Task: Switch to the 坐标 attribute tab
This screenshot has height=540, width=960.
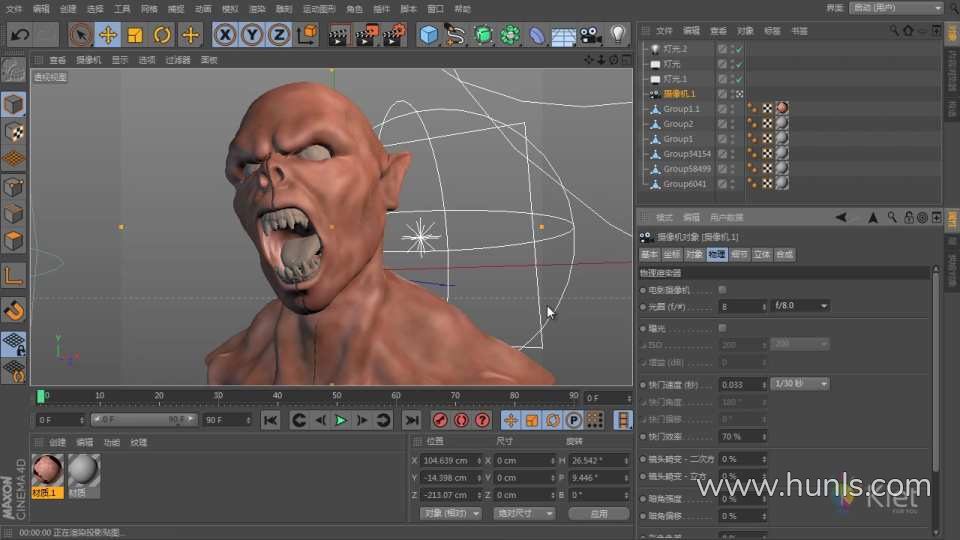Action: [x=672, y=255]
